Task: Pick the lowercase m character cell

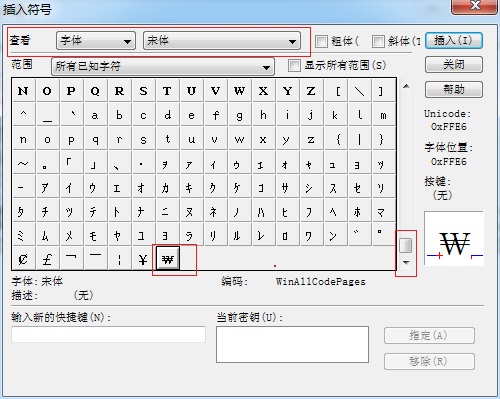Action: (x=383, y=115)
